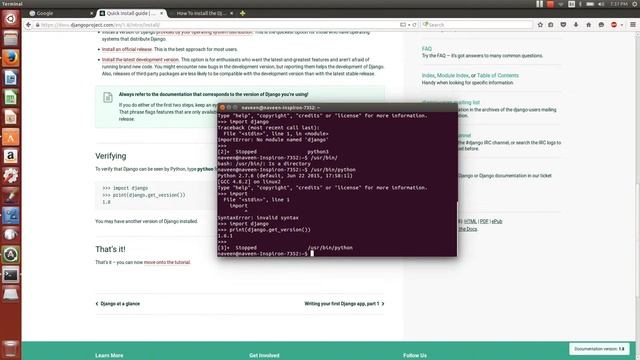Click the padlock site identity icon
This screenshot has height=360, width=640.
[x=38, y=25]
